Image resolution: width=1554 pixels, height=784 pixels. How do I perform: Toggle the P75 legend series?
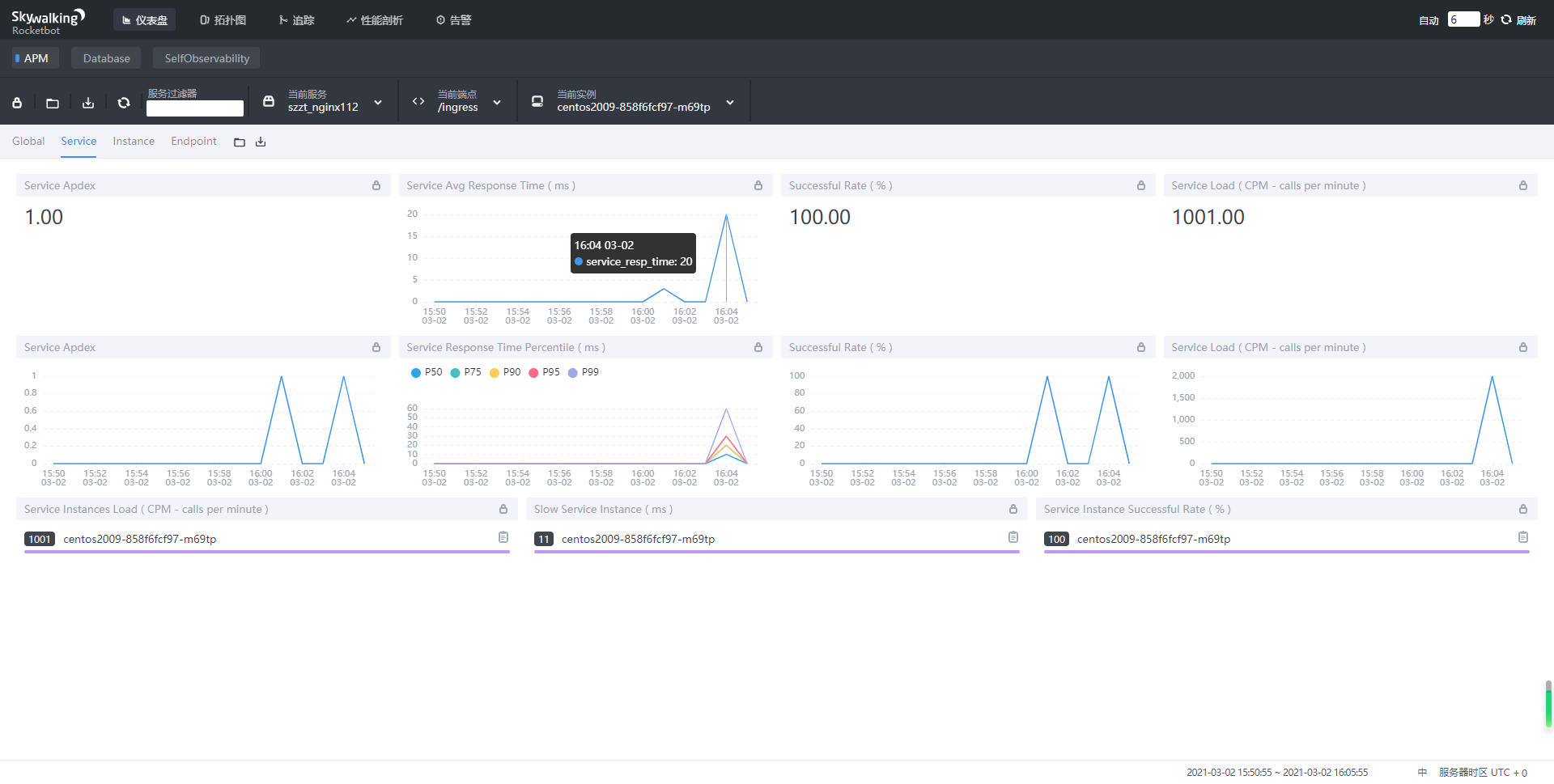465,372
